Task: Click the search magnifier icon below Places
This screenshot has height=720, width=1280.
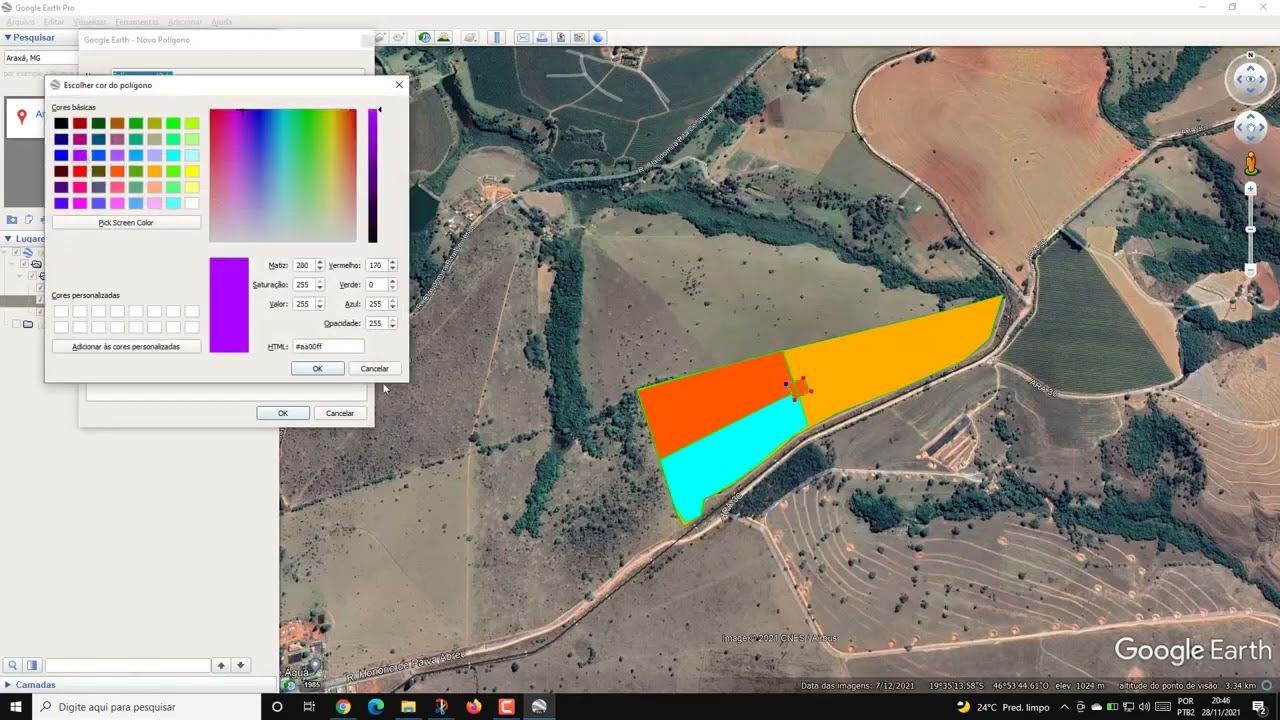Action: [x=13, y=665]
